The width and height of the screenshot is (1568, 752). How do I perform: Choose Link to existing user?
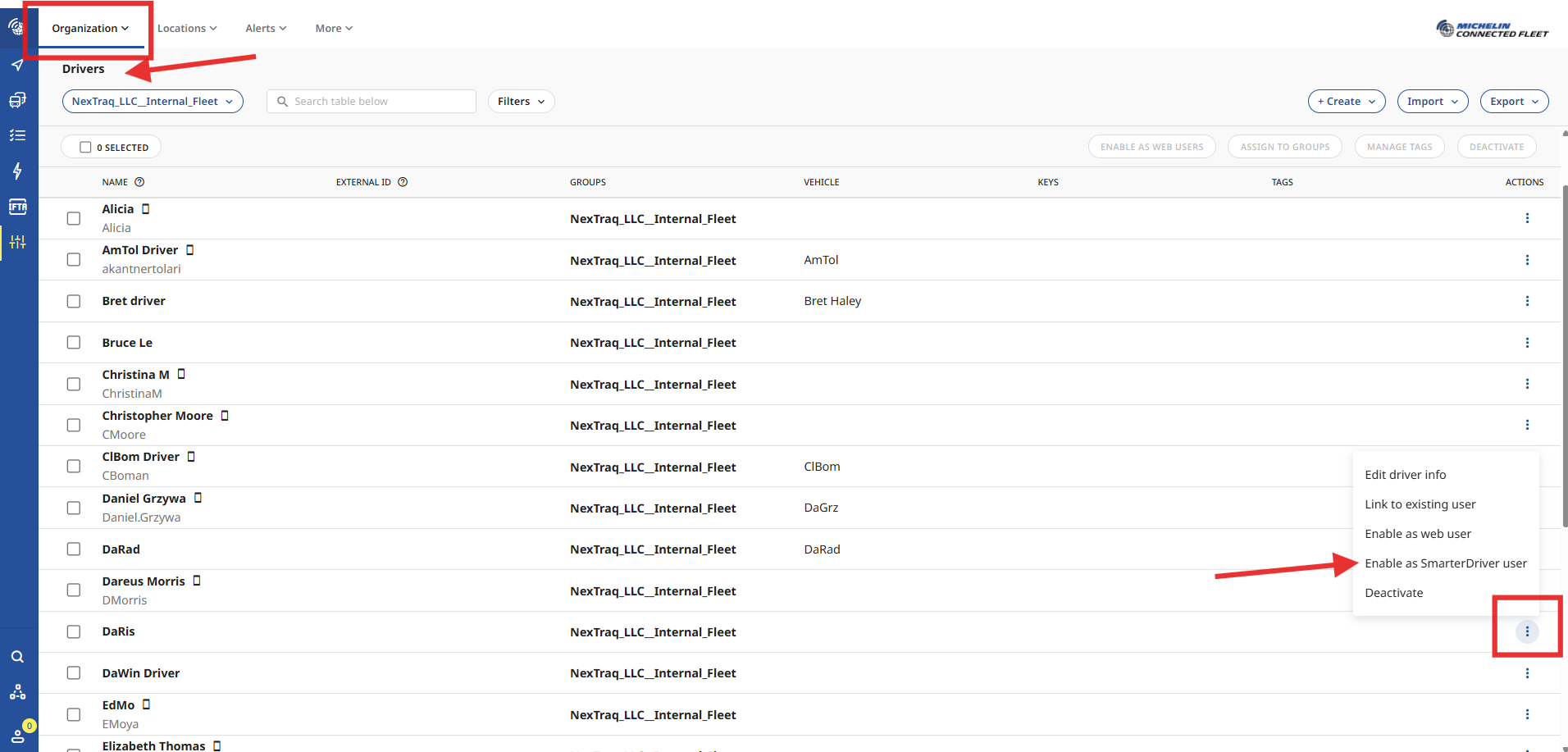tap(1420, 504)
